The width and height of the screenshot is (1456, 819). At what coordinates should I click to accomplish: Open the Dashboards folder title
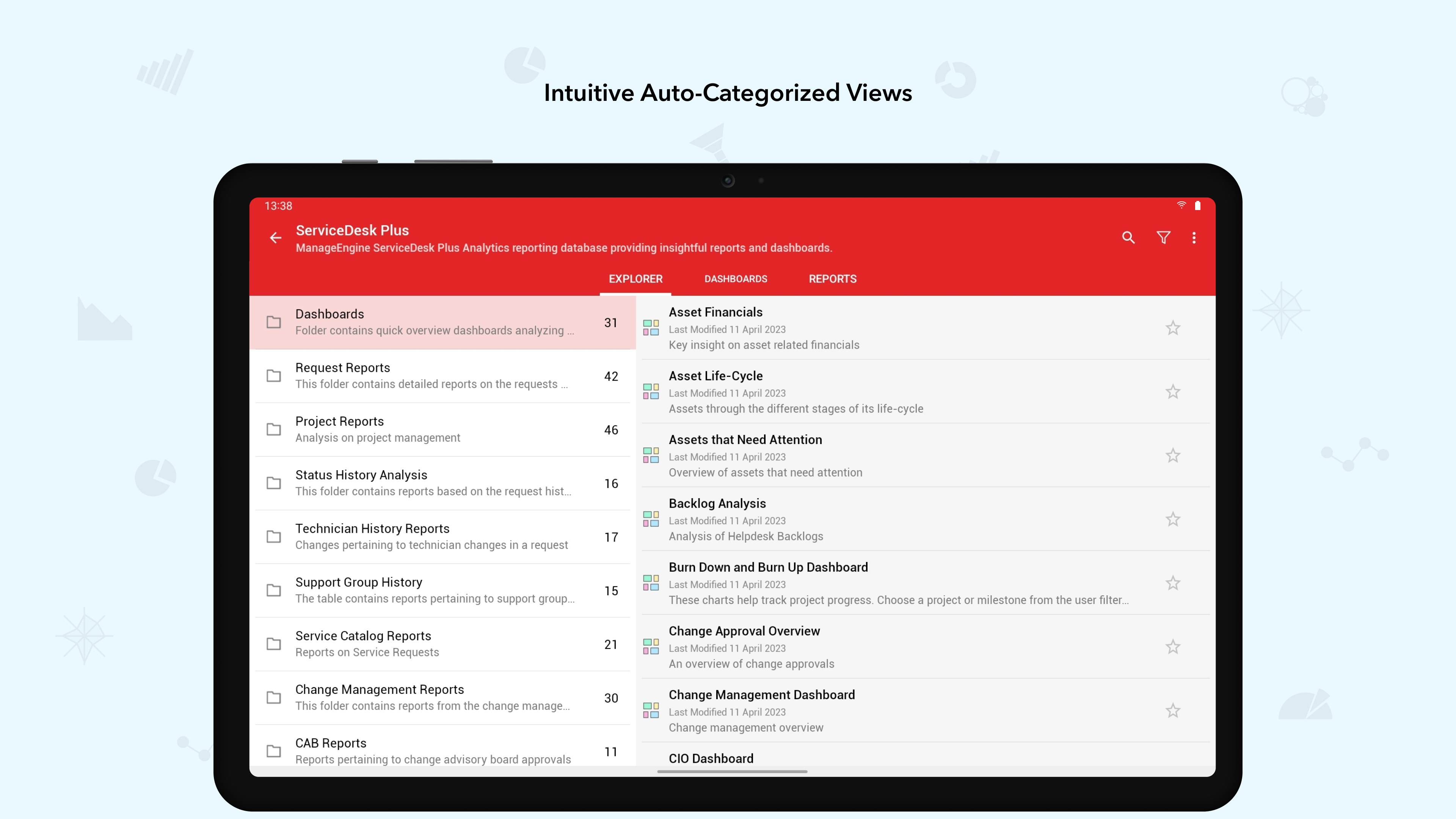pos(329,314)
